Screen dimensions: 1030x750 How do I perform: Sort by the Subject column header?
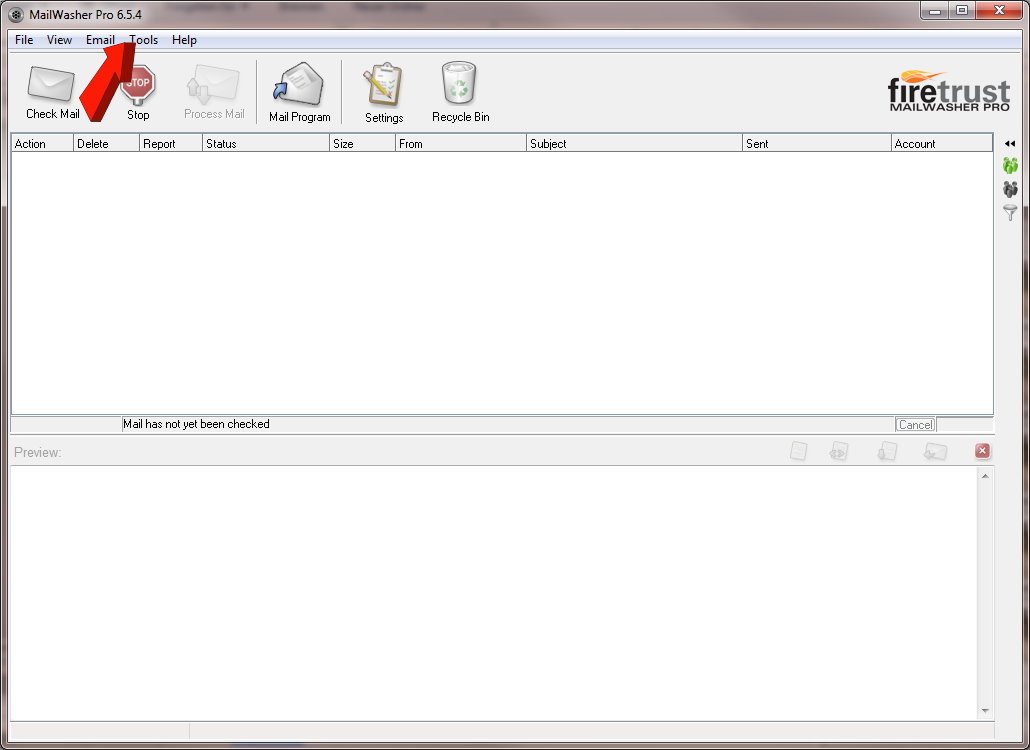tap(634, 143)
